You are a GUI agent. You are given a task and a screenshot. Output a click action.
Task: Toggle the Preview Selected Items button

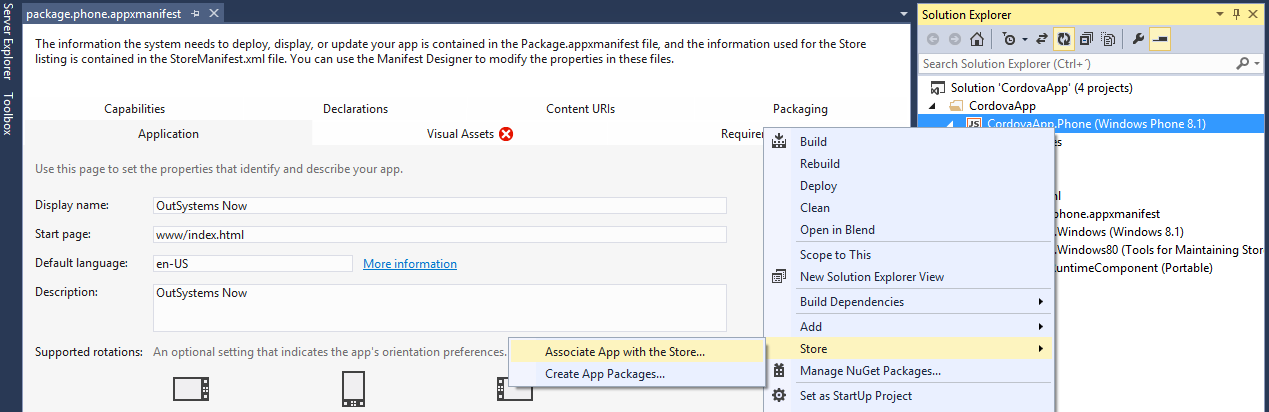1160,40
